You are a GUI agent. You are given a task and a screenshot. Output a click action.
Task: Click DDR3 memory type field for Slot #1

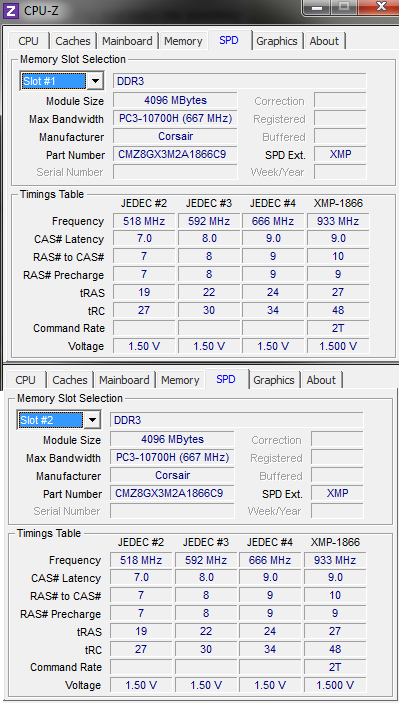pyautogui.click(x=239, y=81)
